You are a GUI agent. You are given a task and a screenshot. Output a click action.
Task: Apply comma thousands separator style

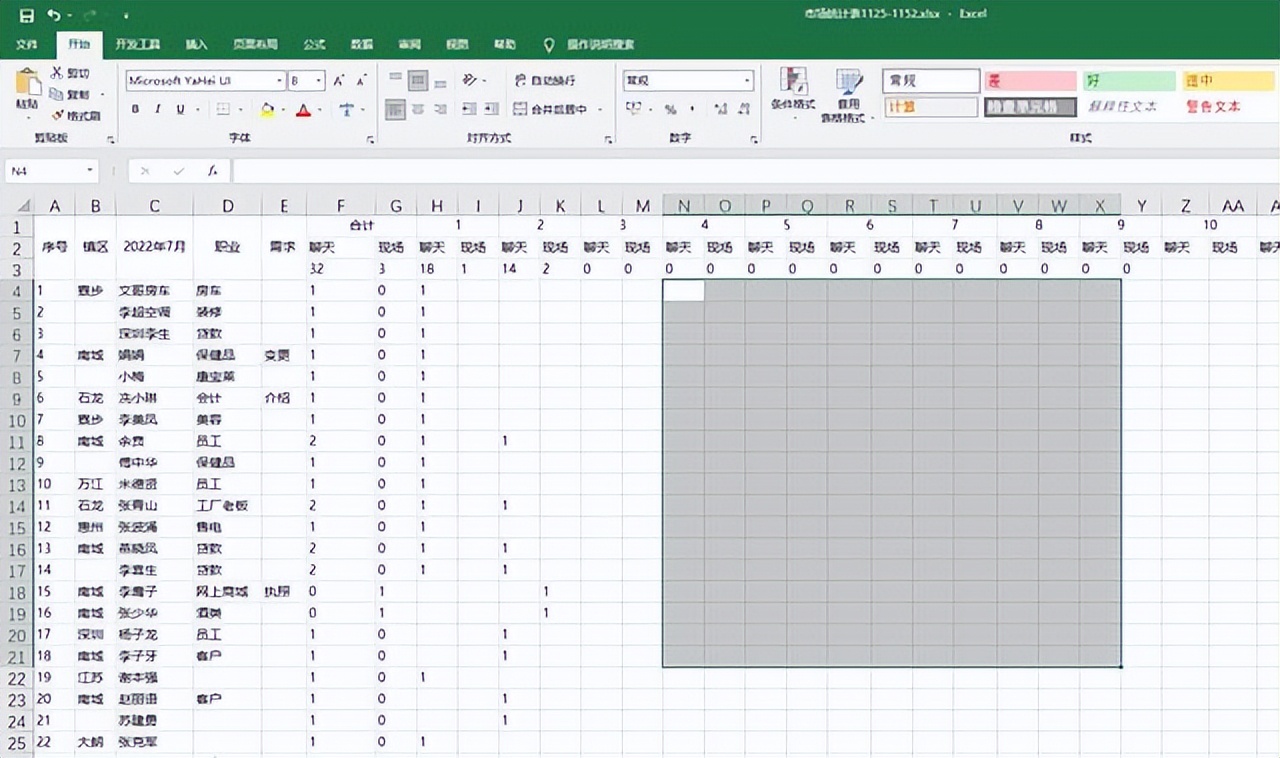tap(692, 109)
